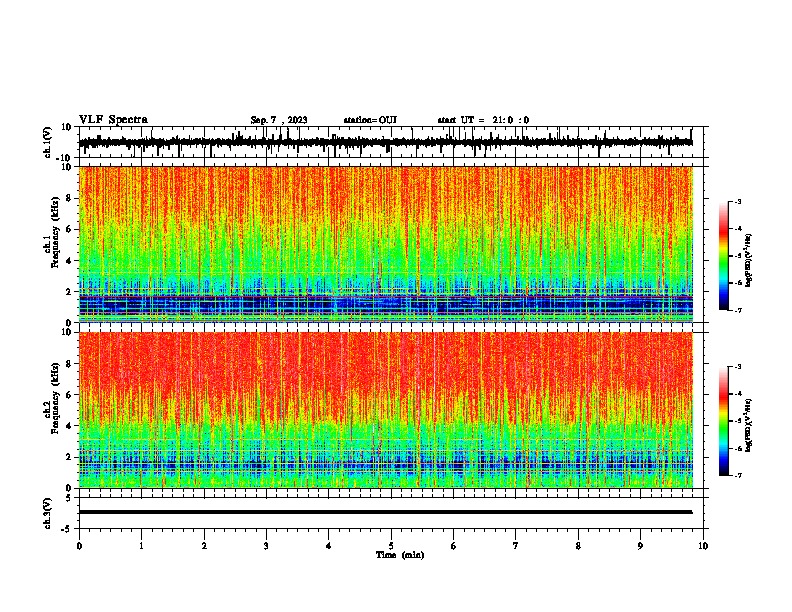Click the "ch.3(V)" axis label
The image size is (792, 612).
click(x=48, y=513)
